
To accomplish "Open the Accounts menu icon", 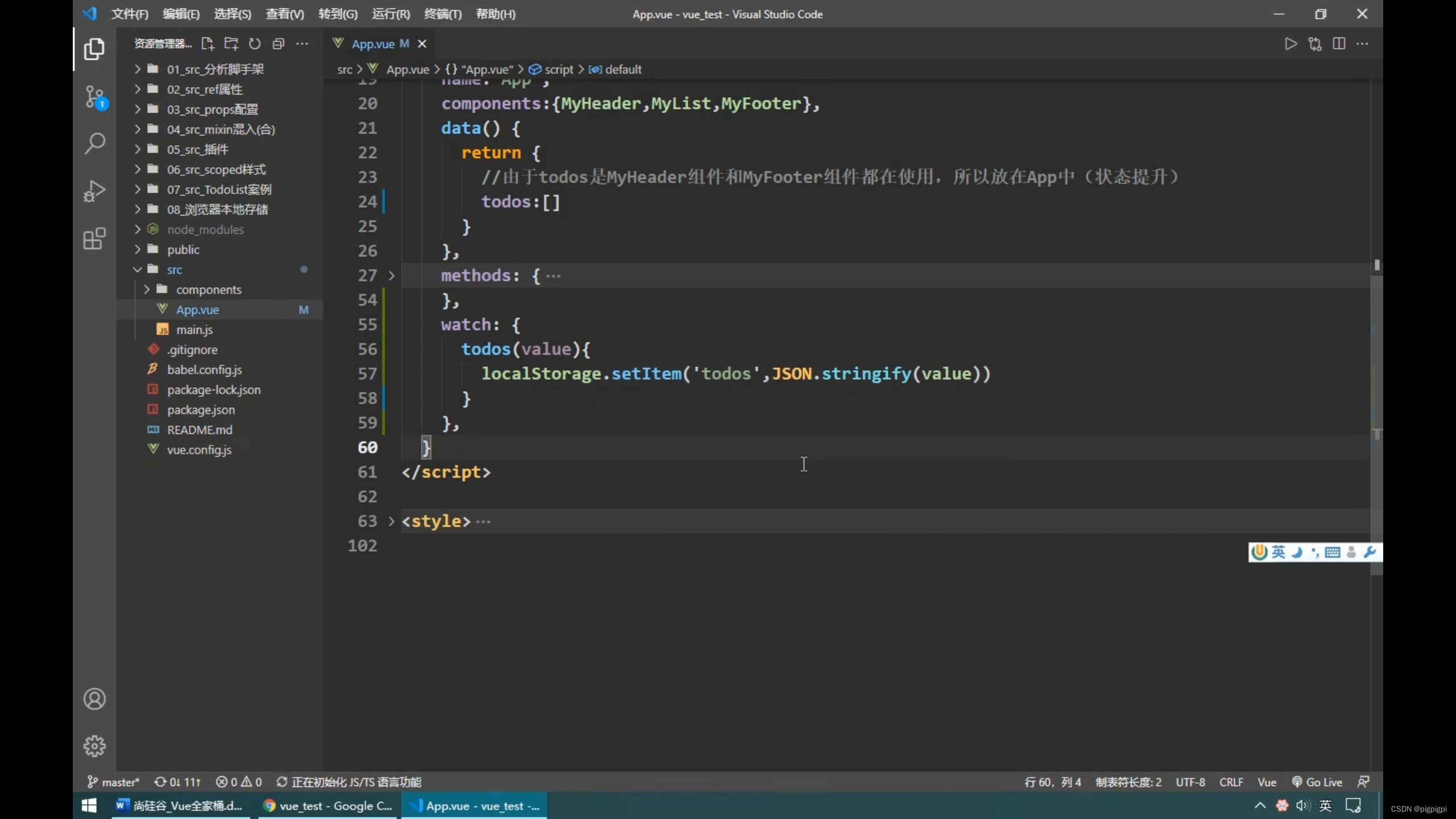I will (94, 699).
